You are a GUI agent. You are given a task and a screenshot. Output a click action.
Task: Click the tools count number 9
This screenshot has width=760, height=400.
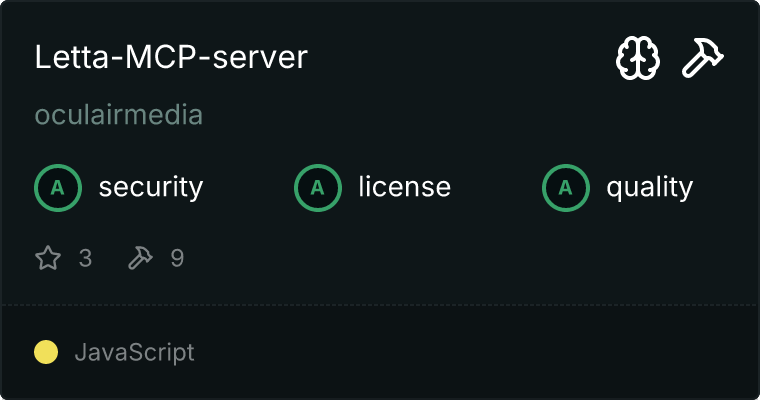177,259
